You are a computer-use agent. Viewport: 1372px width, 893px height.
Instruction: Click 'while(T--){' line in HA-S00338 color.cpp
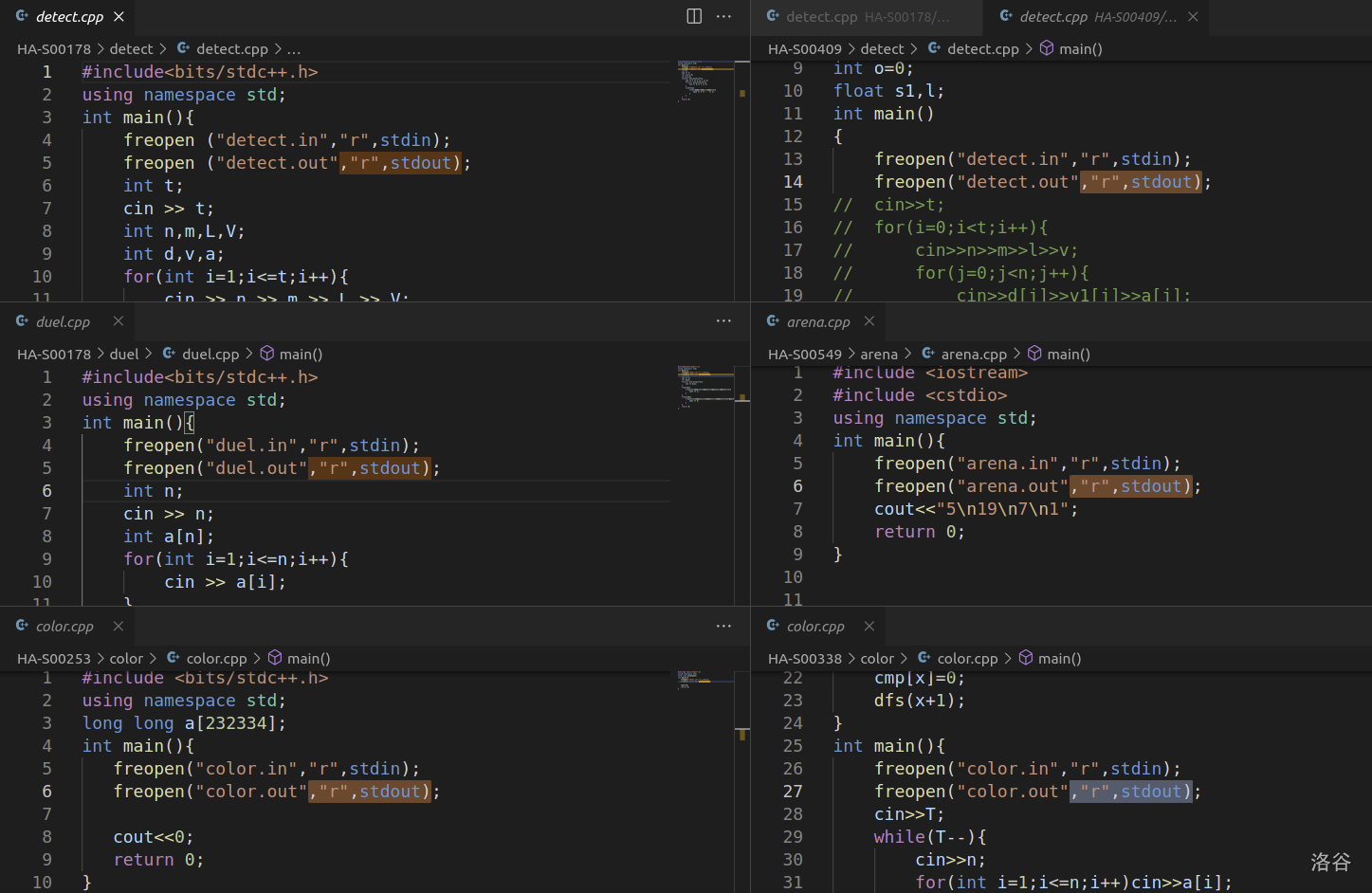coord(930,837)
